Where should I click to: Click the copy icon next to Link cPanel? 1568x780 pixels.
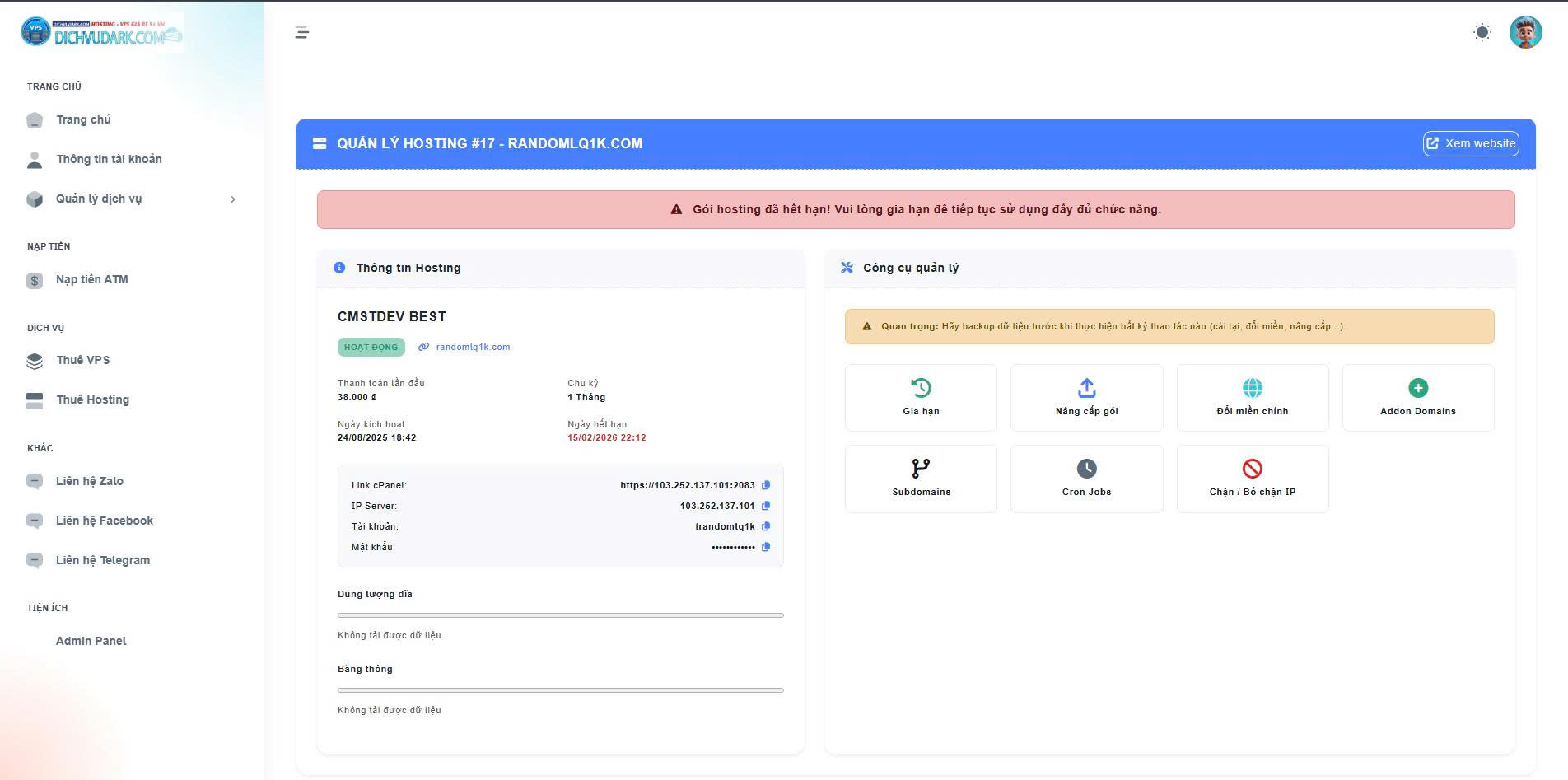(766, 485)
